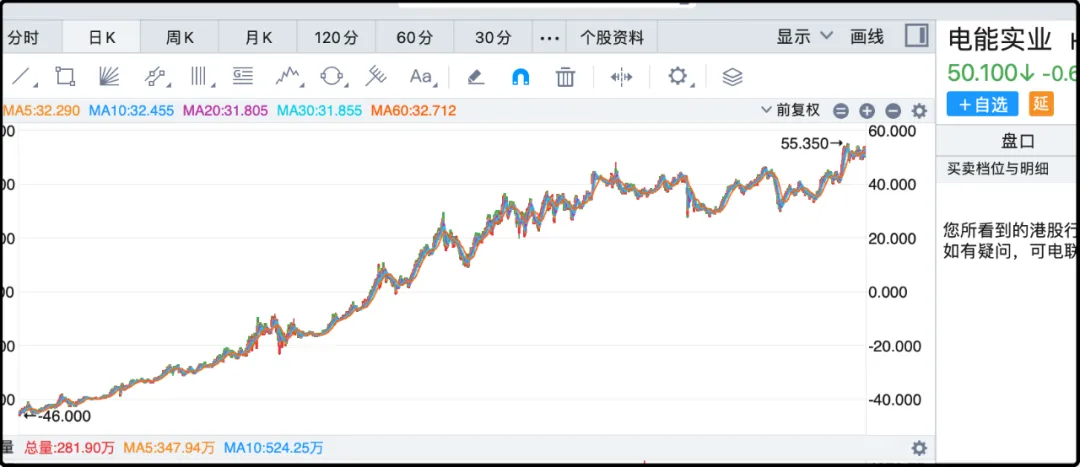1080x467 pixels.
Task: Open the layers stack icon
Action: click(x=732, y=76)
